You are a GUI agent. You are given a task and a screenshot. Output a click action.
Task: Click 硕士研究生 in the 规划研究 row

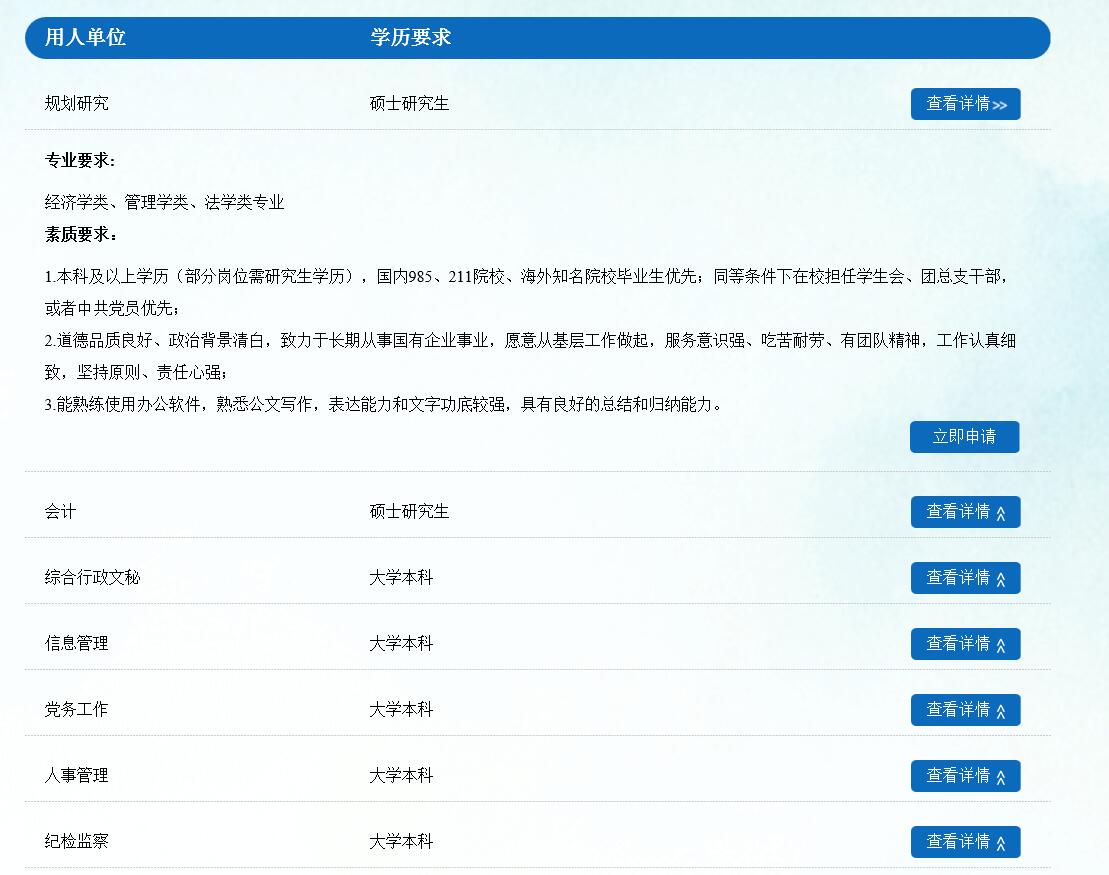[409, 104]
